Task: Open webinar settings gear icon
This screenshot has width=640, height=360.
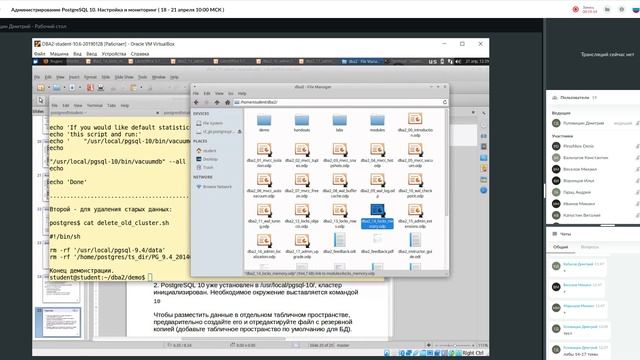Action: (622, 9)
